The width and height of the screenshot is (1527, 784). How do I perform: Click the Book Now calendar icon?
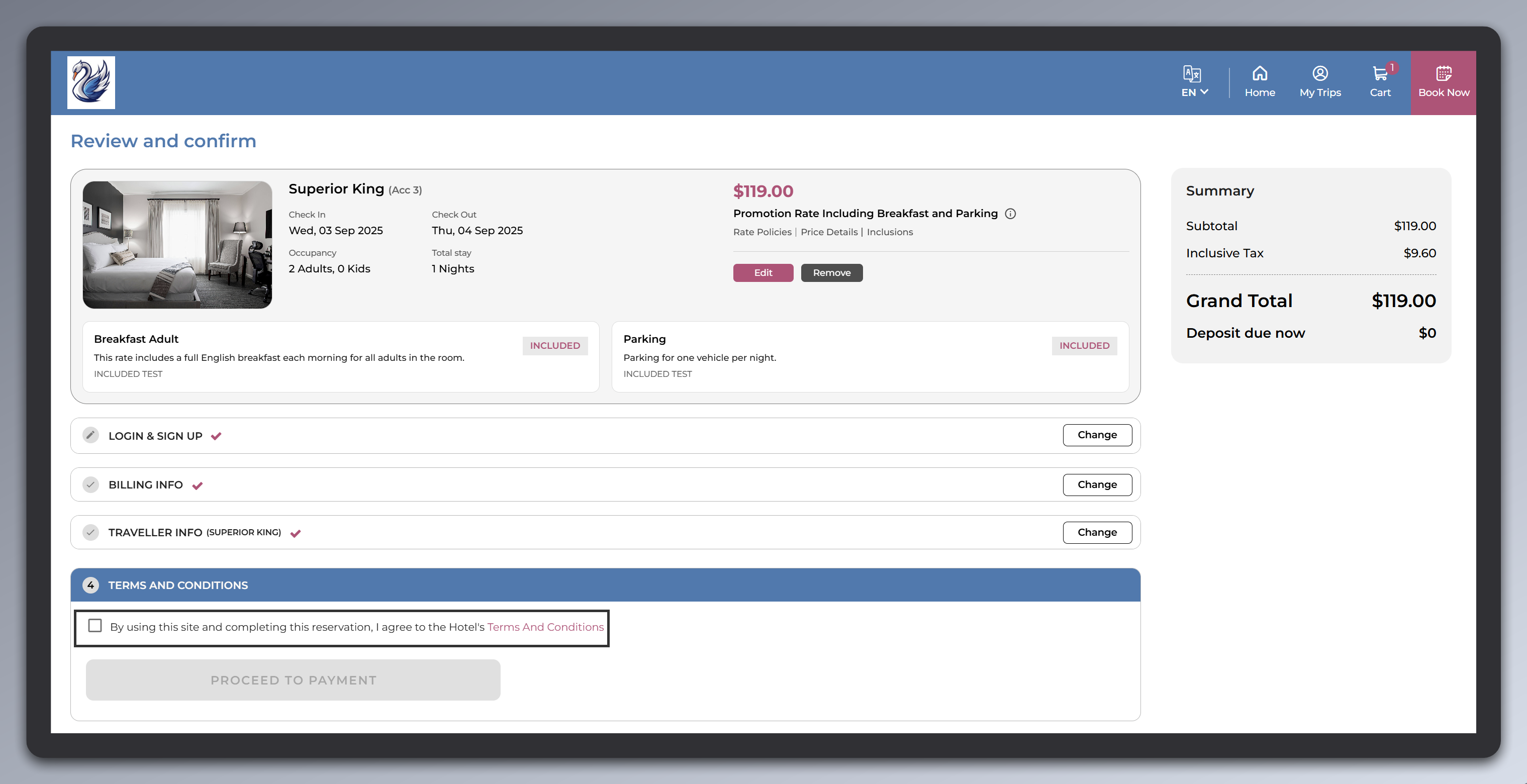1444,73
